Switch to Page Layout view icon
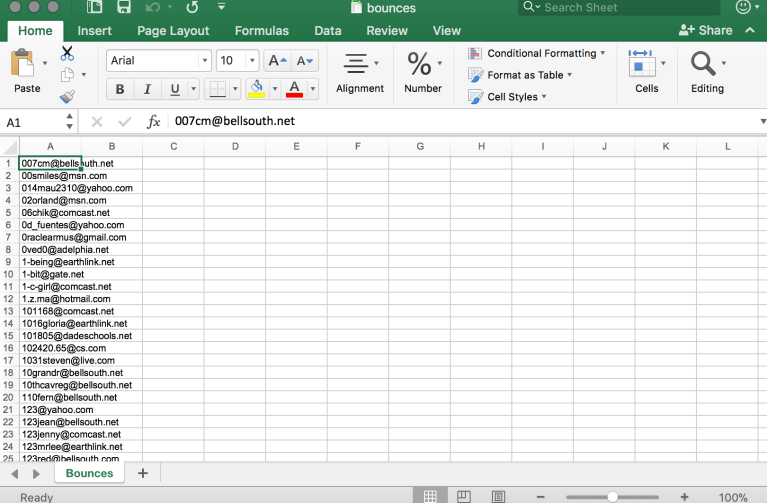Screen dimensions: 767x503 (464, 496)
